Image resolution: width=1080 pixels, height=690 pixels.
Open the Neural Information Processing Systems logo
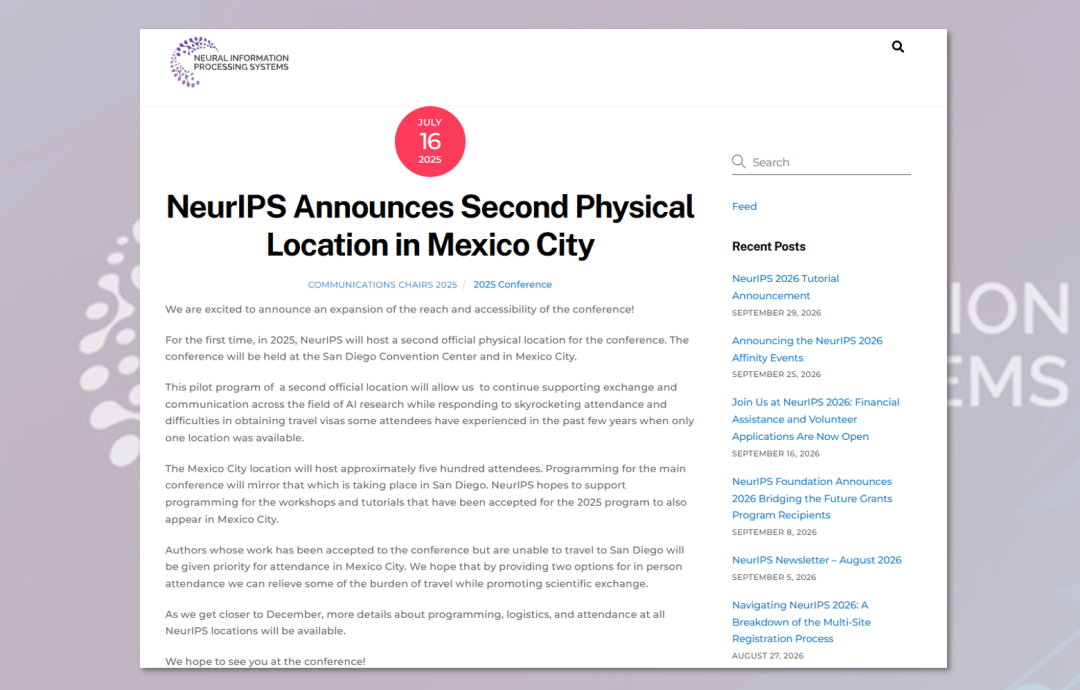(229, 62)
